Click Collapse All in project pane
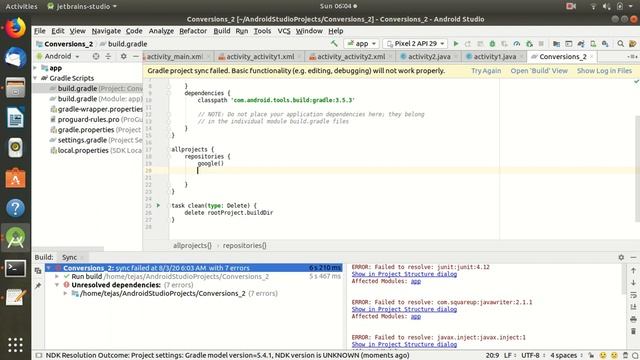 click(x=108, y=56)
